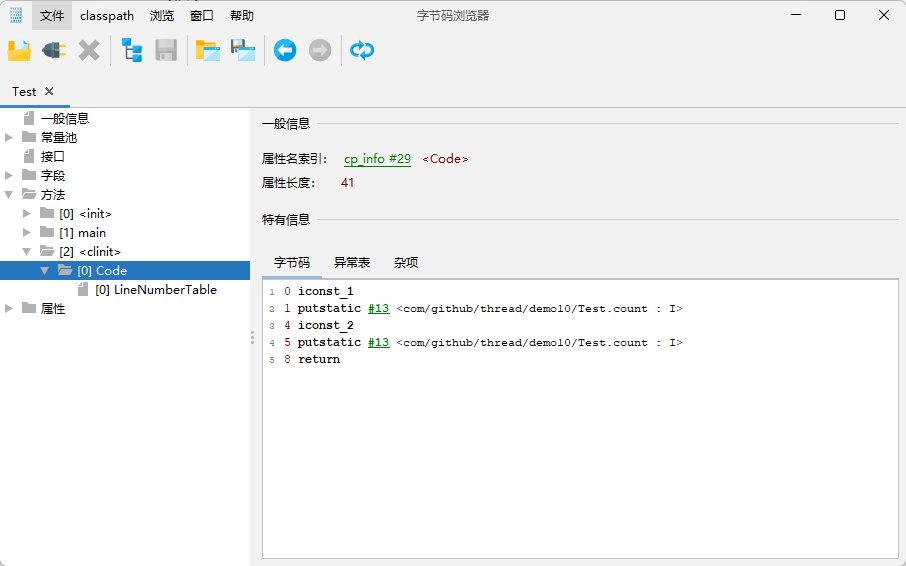Image resolution: width=906 pixels, height=566 pixels.
Task: Switch to the 异常表 tab
Action: pos(352,263)
